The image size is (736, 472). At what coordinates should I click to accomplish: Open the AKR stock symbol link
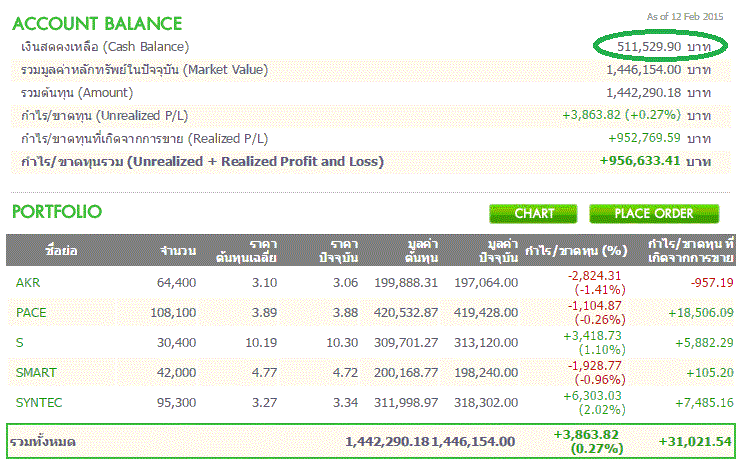point(29,283)
